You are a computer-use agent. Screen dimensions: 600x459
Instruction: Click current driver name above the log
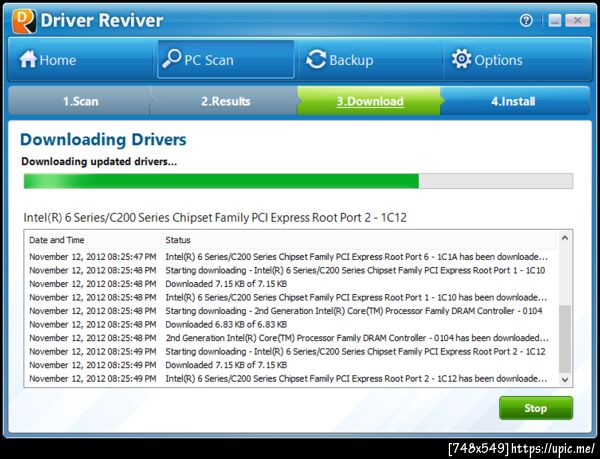[215, 218]
